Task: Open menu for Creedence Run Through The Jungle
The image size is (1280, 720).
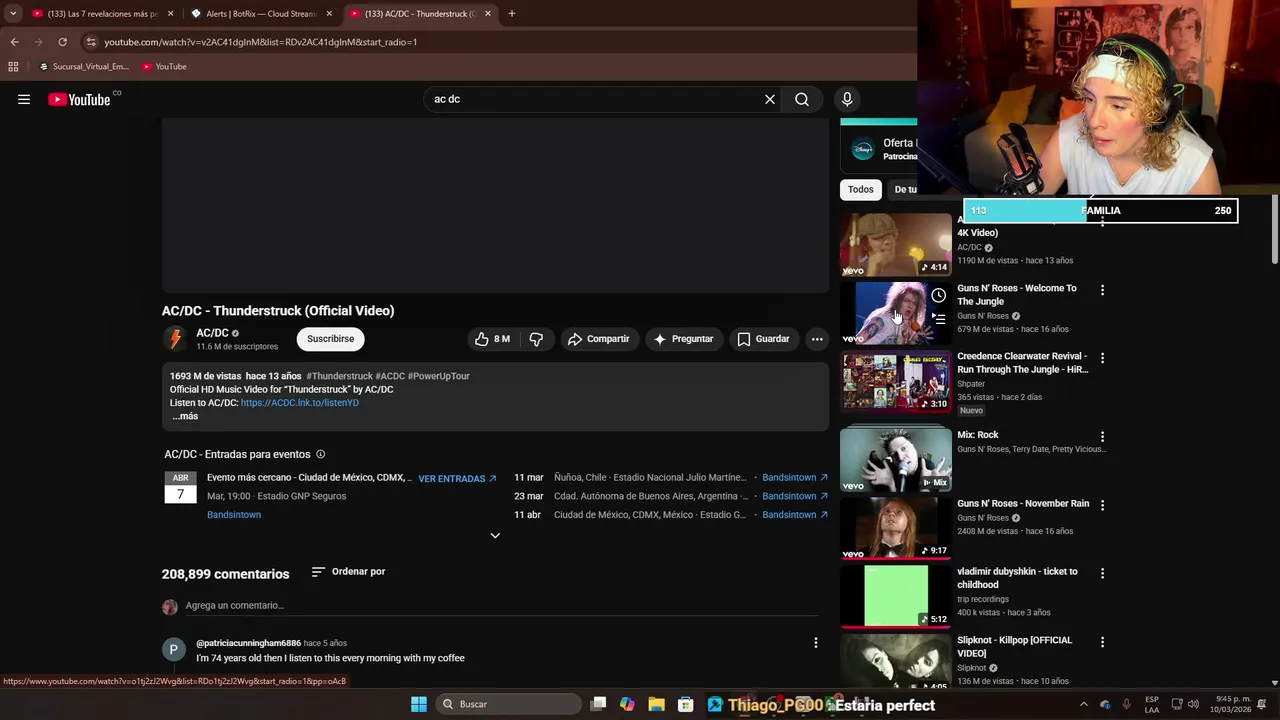Action: coord(1102,358)
